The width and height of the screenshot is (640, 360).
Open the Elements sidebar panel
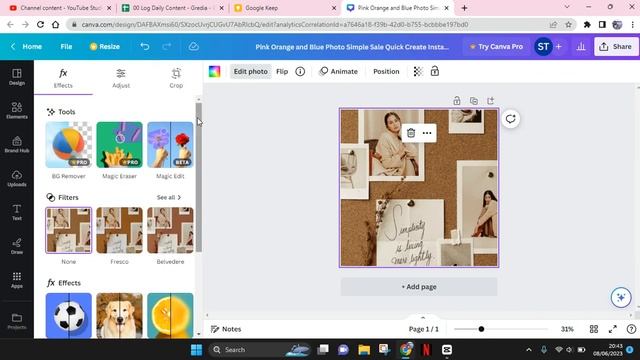[17, 111]
